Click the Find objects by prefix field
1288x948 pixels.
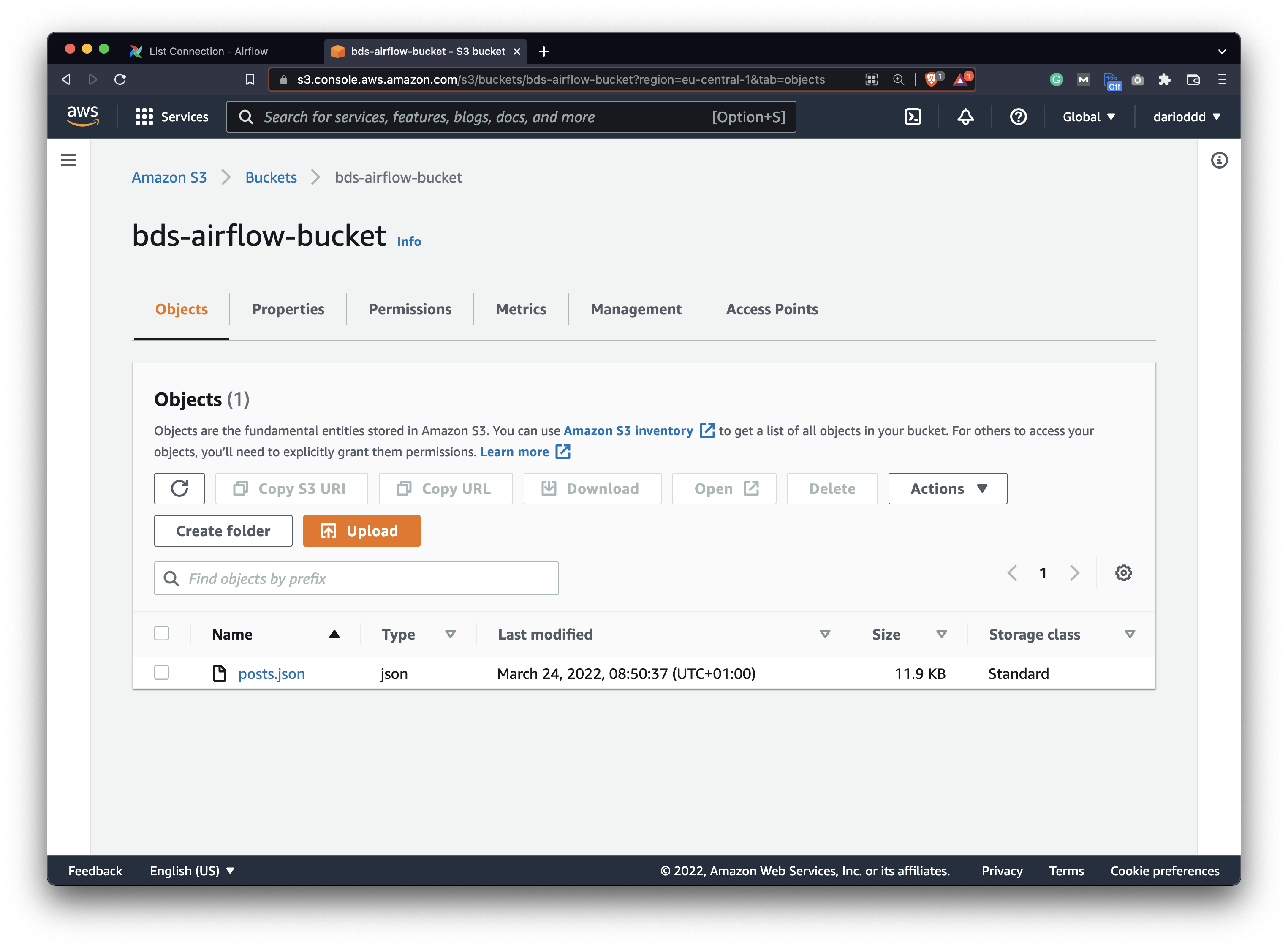coord(367,578)
